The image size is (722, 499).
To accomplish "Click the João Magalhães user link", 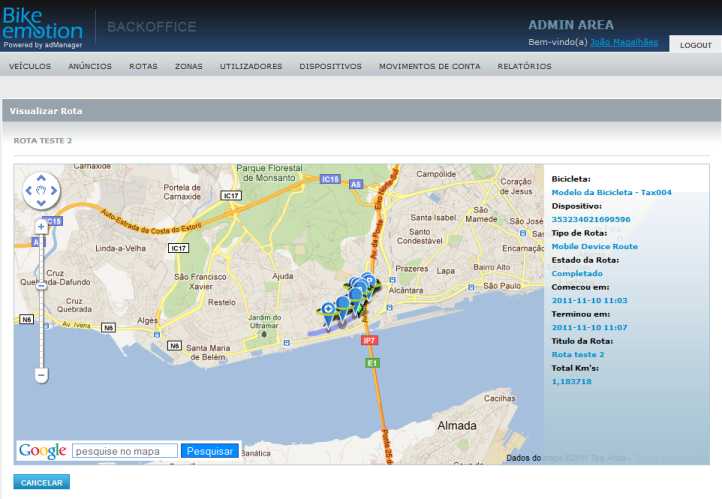I will 624,42.
